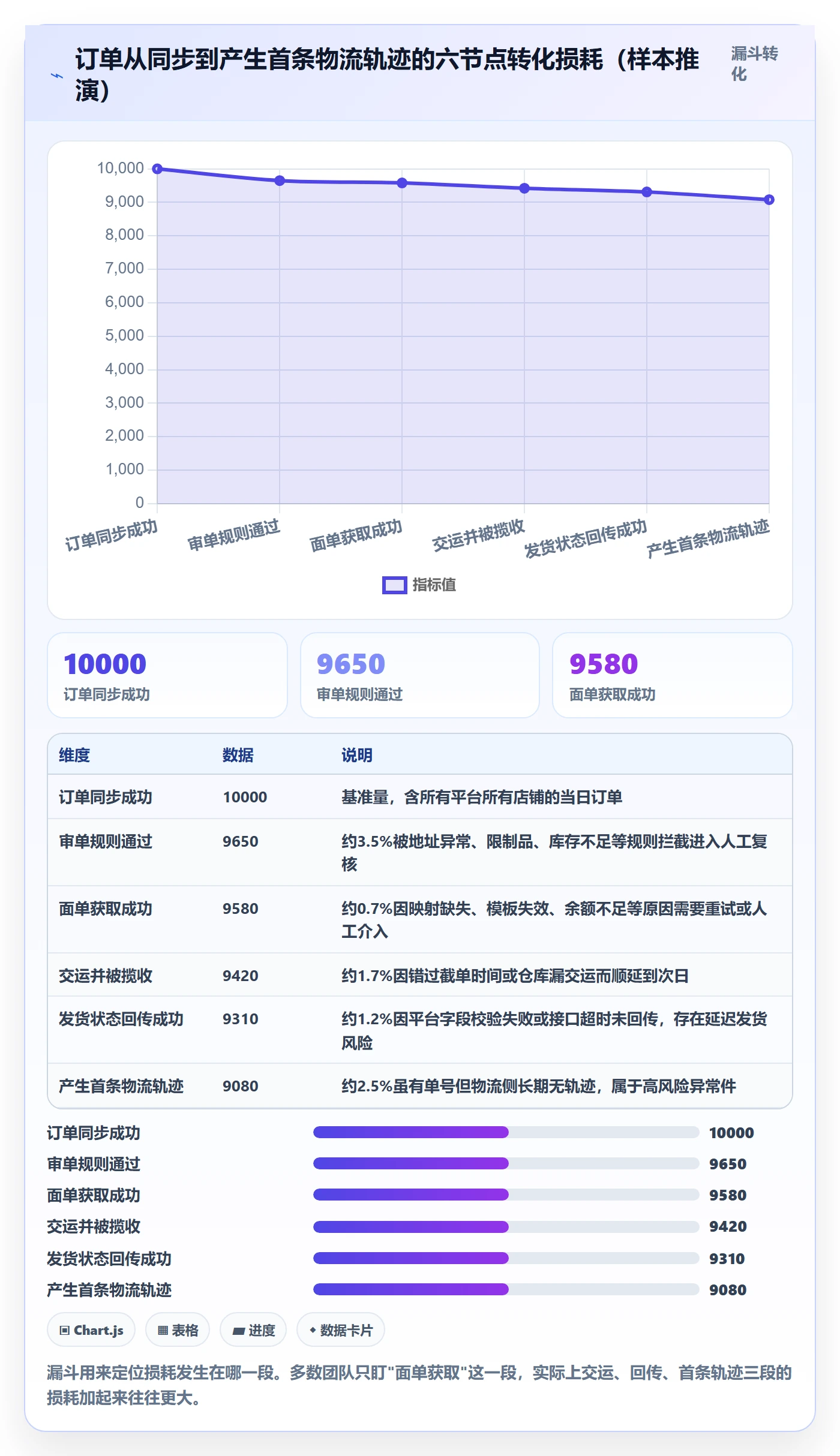Click the 发货状态回传成功 x-axis label on chart
This screenshot has height=1456, width=840.
586,539
